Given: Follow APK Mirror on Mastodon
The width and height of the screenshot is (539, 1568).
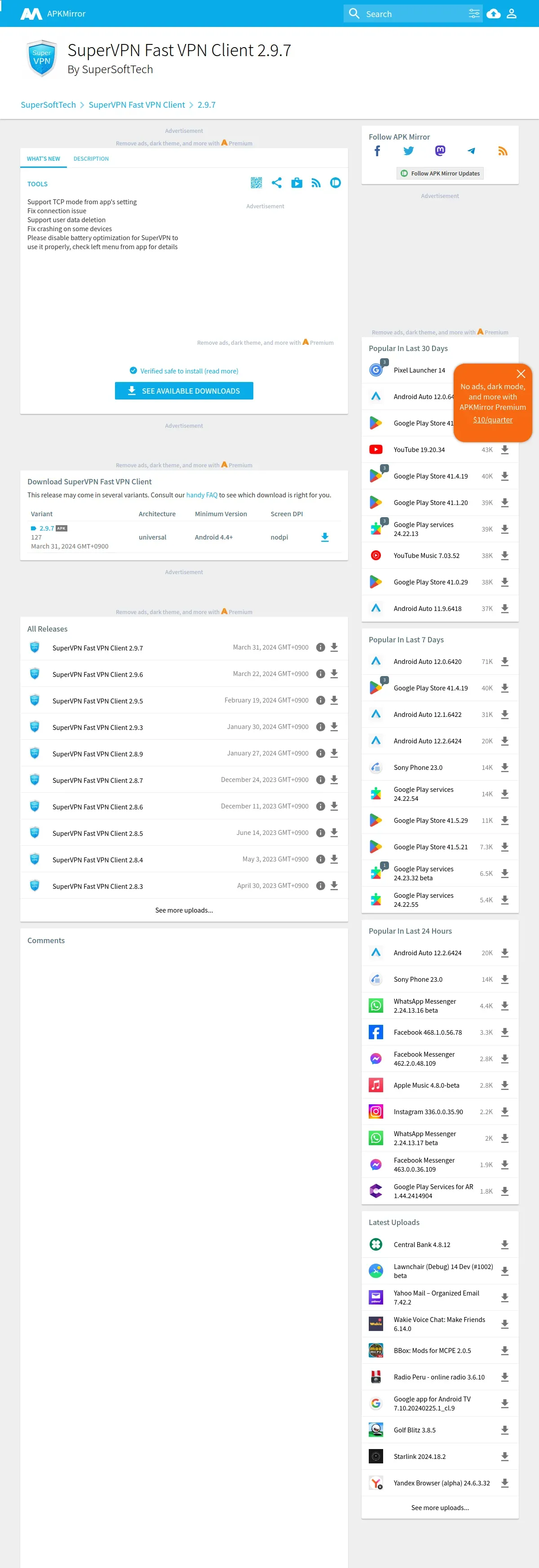Looking at the screenshot, I should click(440, 151).
